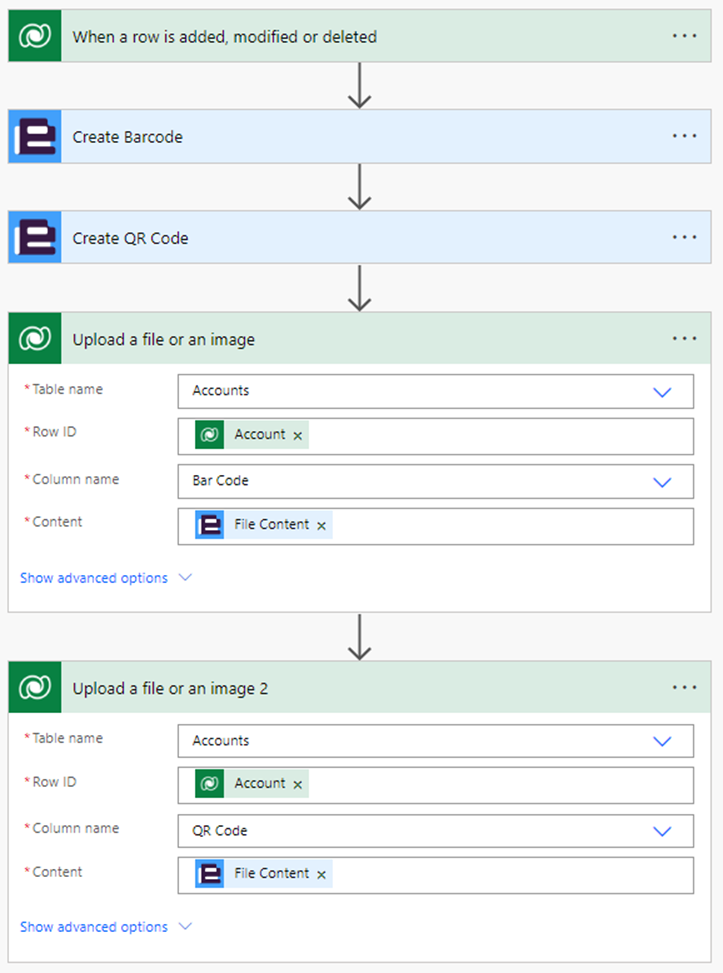
Task: Remove Account token from first Row ID field
Action: click(298, 436)
